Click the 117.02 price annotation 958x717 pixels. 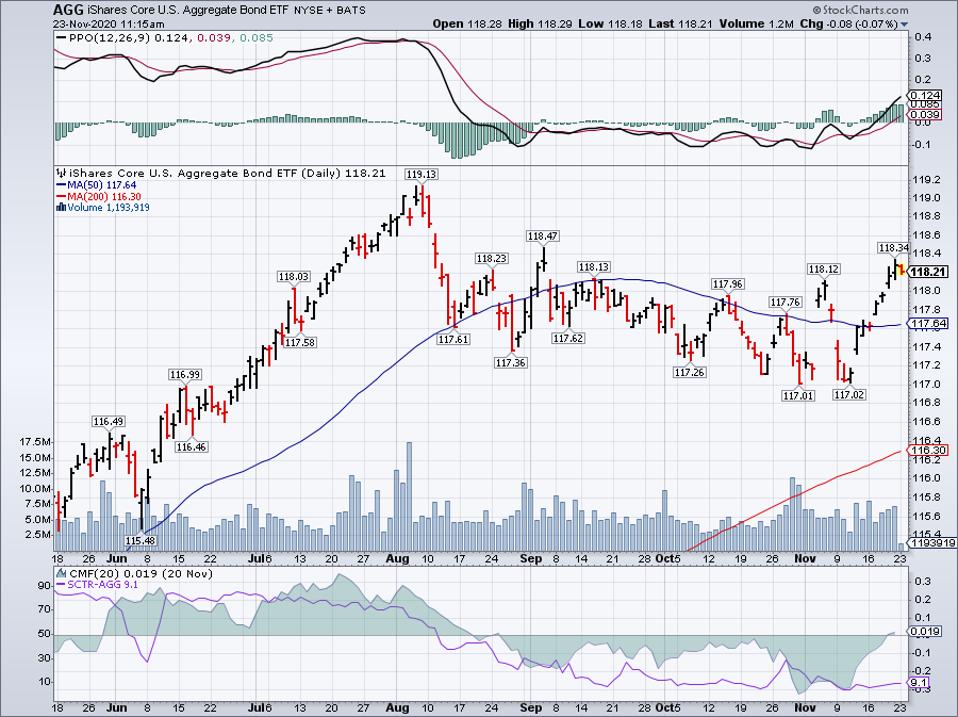click(x=849, y=395)
